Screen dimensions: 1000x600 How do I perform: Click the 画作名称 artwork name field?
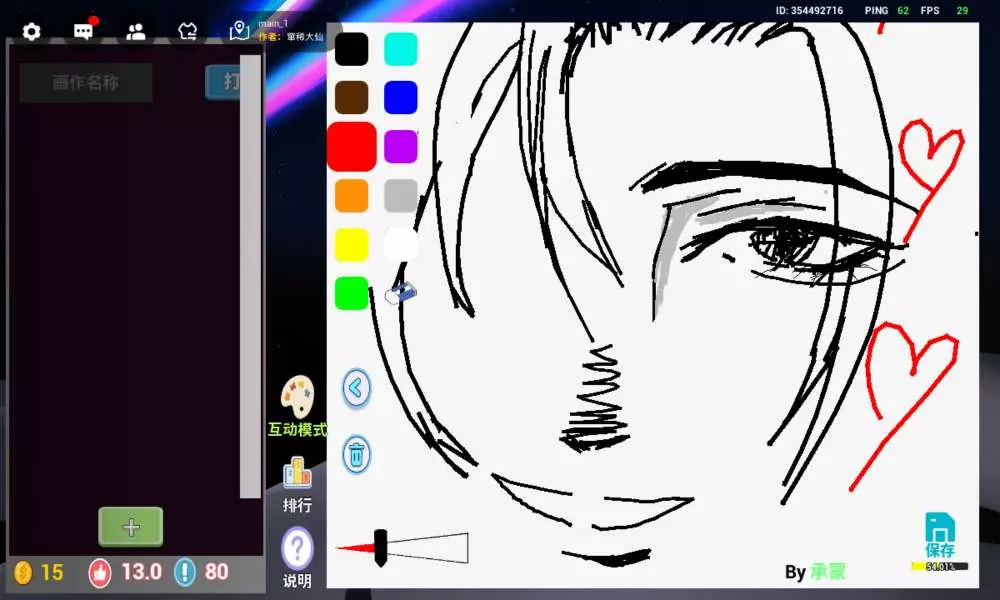(86, 83)
